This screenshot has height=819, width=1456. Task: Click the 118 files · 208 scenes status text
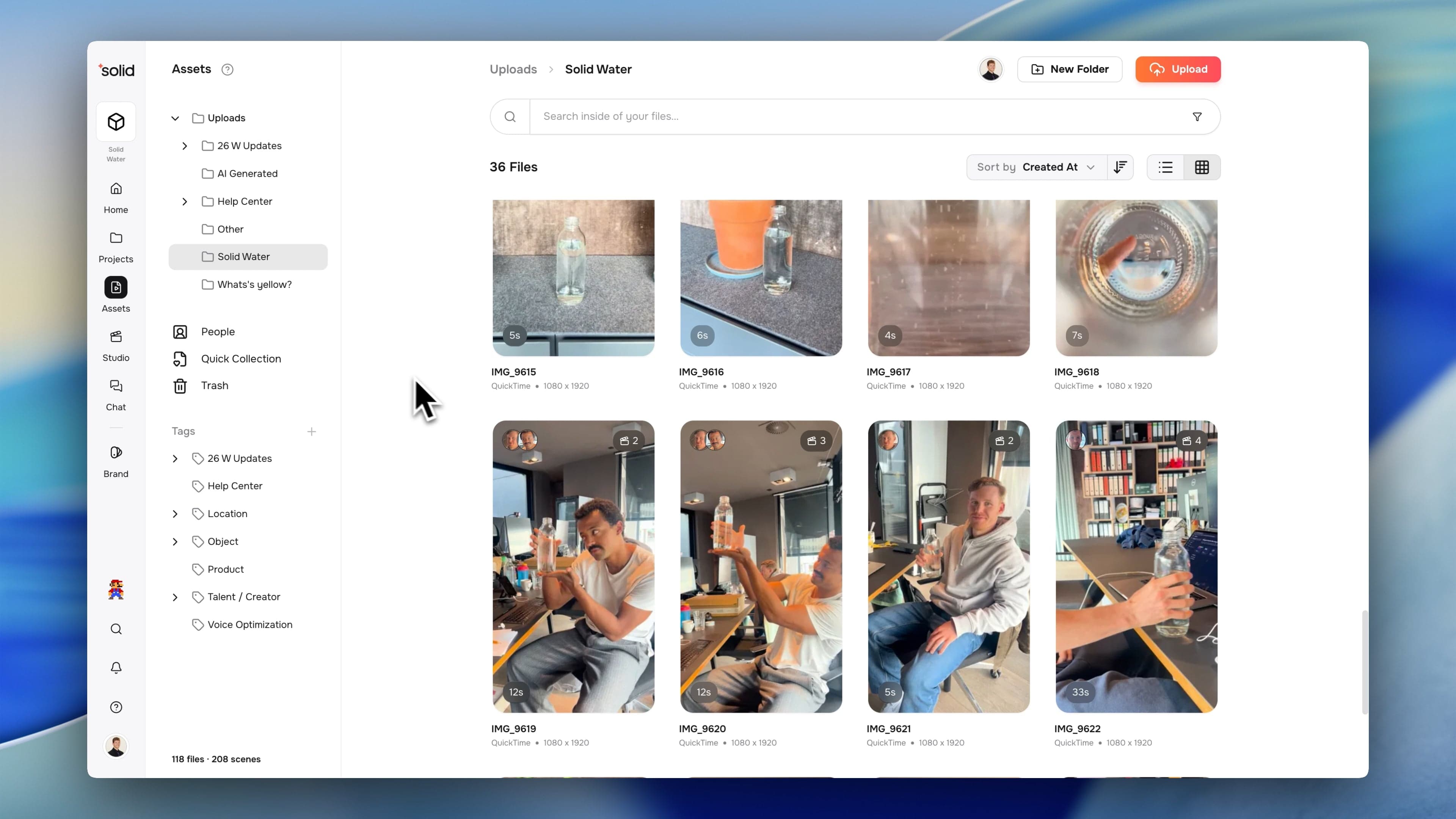216,759
